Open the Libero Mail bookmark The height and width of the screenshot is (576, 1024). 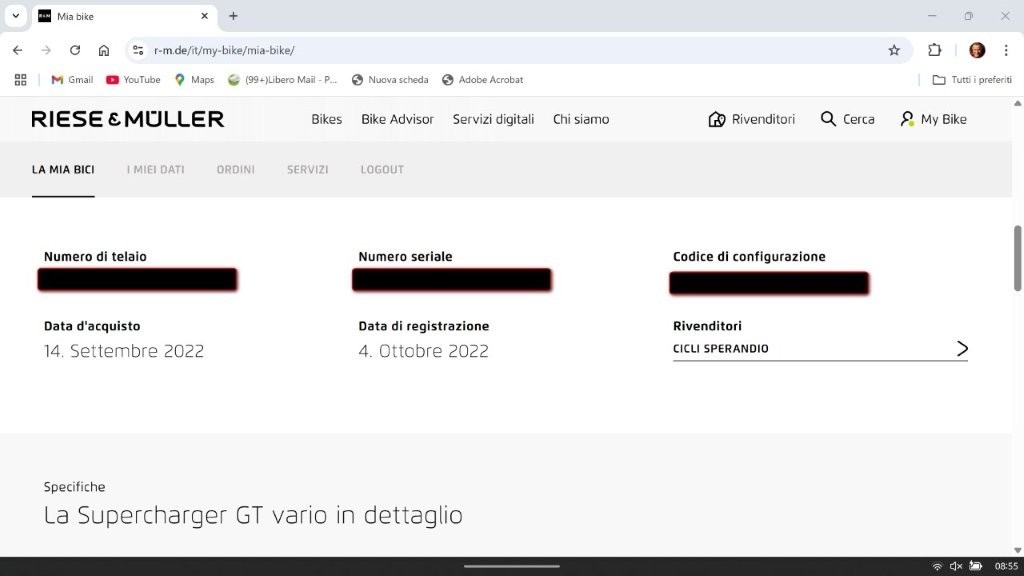tap(283, 80)
